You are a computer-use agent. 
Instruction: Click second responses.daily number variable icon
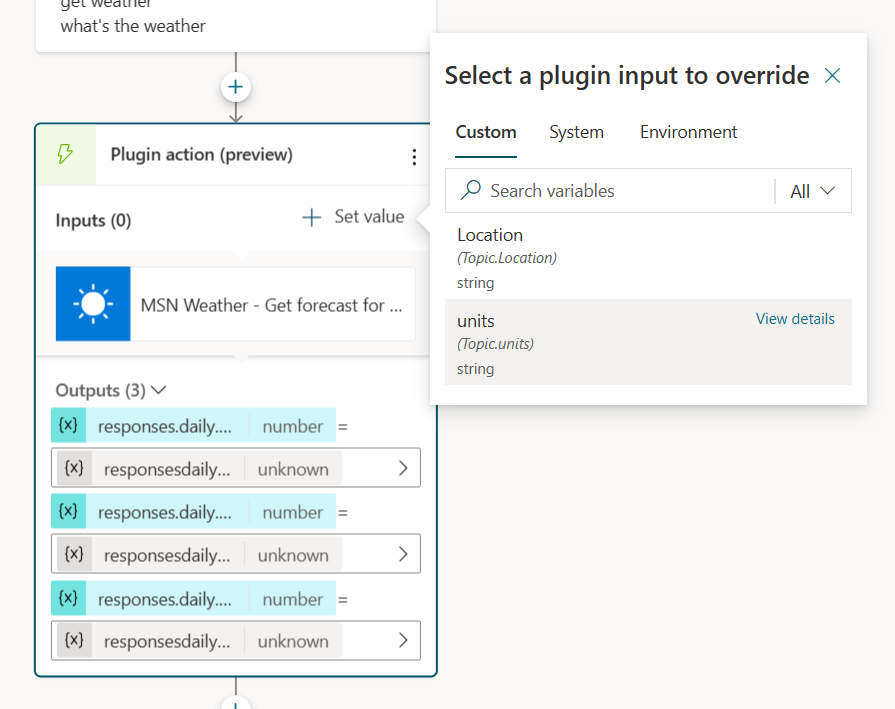coord(68,511)
